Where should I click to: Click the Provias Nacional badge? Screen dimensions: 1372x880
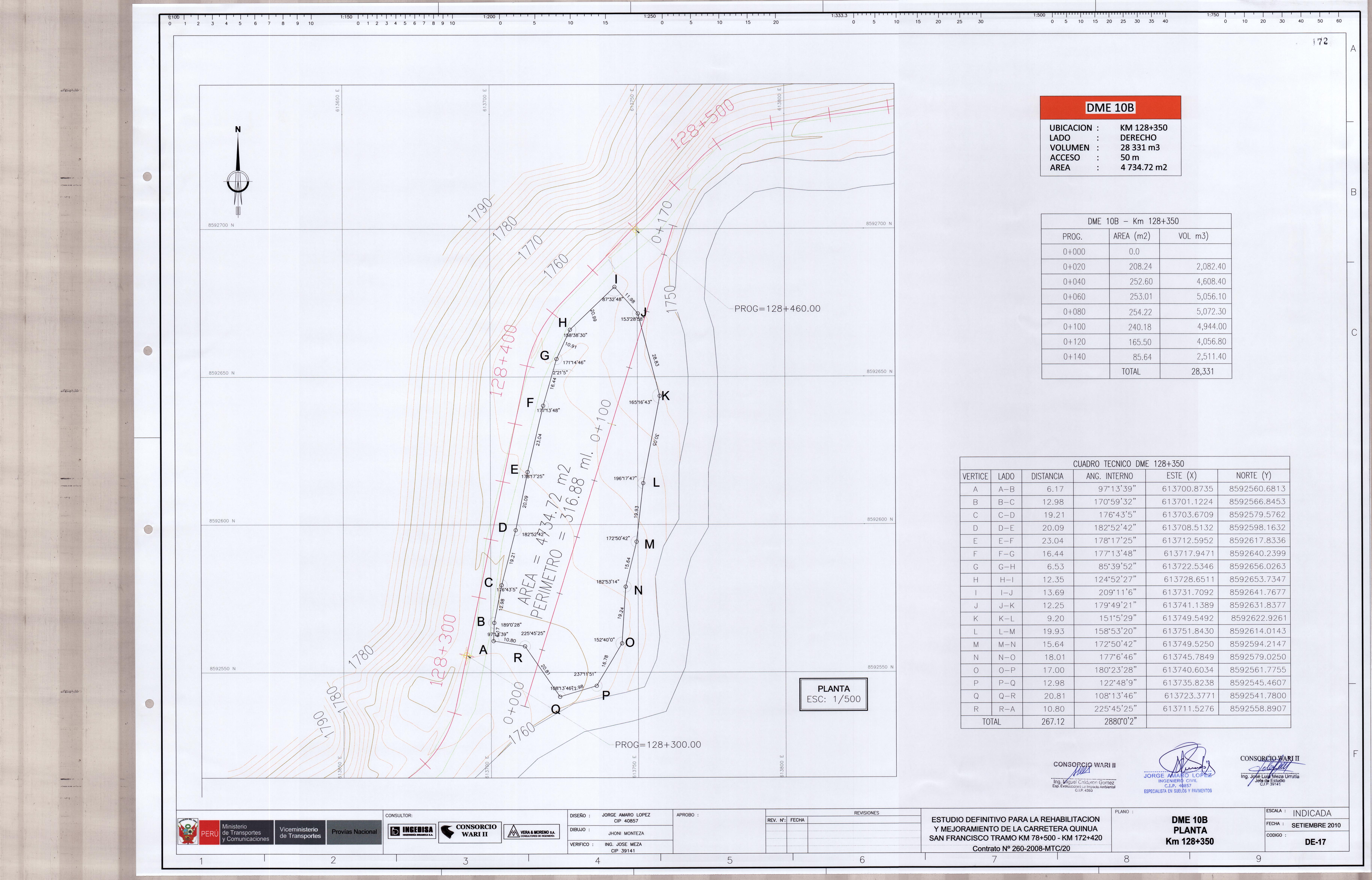point(354,832)
